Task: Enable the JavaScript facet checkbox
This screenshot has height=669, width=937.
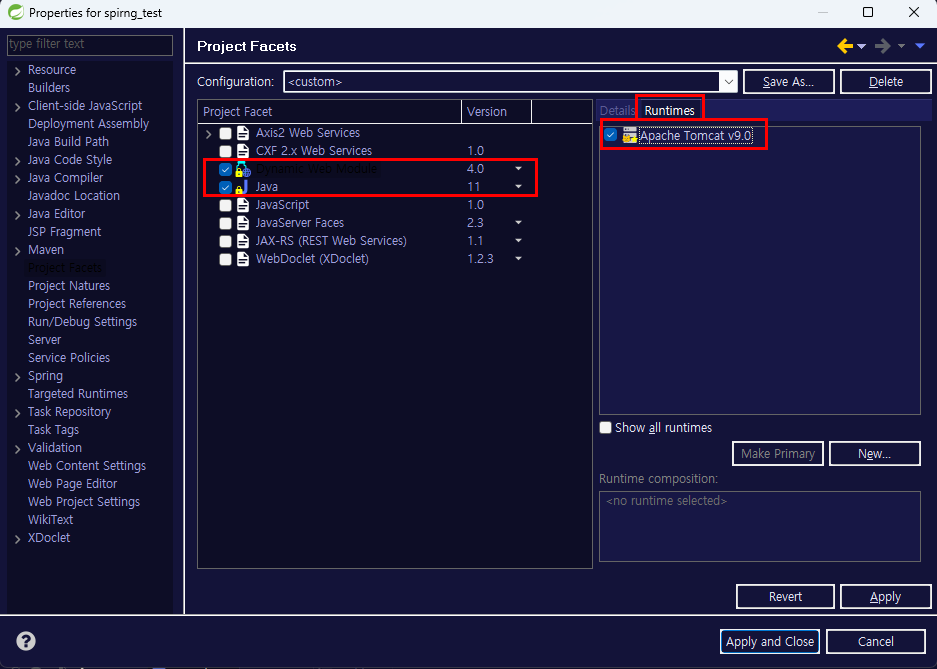Action: (x=225, y=205)
